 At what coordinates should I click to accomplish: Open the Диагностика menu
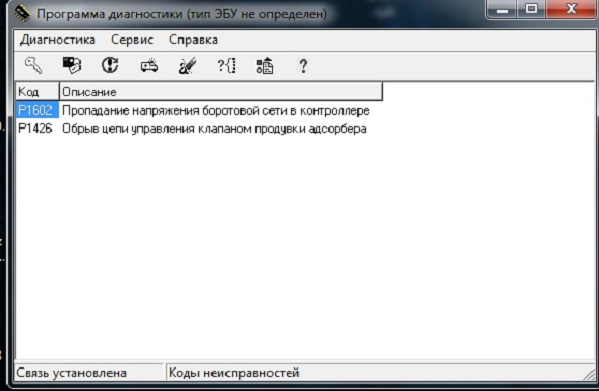click(57, 39)
